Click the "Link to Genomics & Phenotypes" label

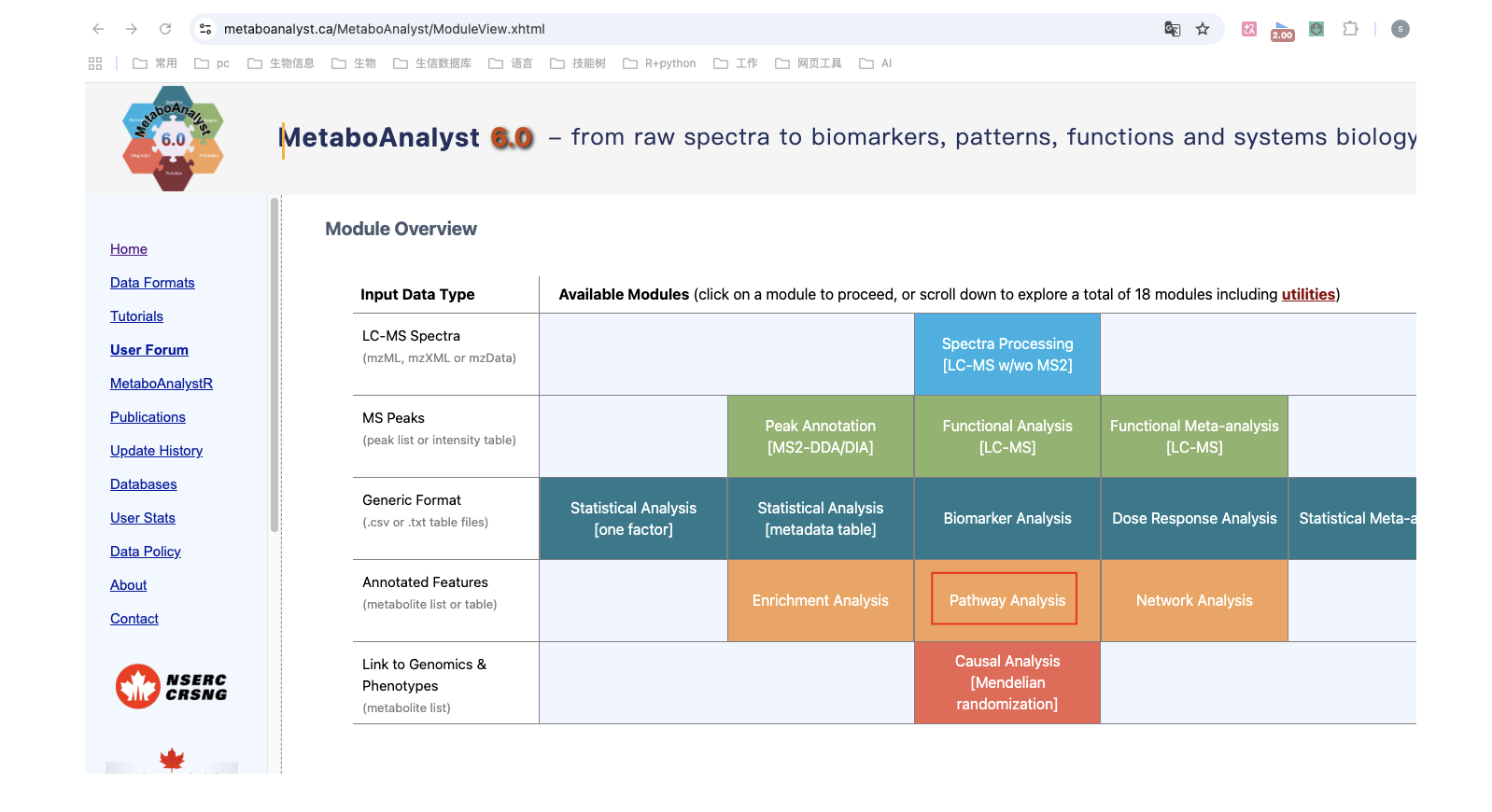click(425, 675)
